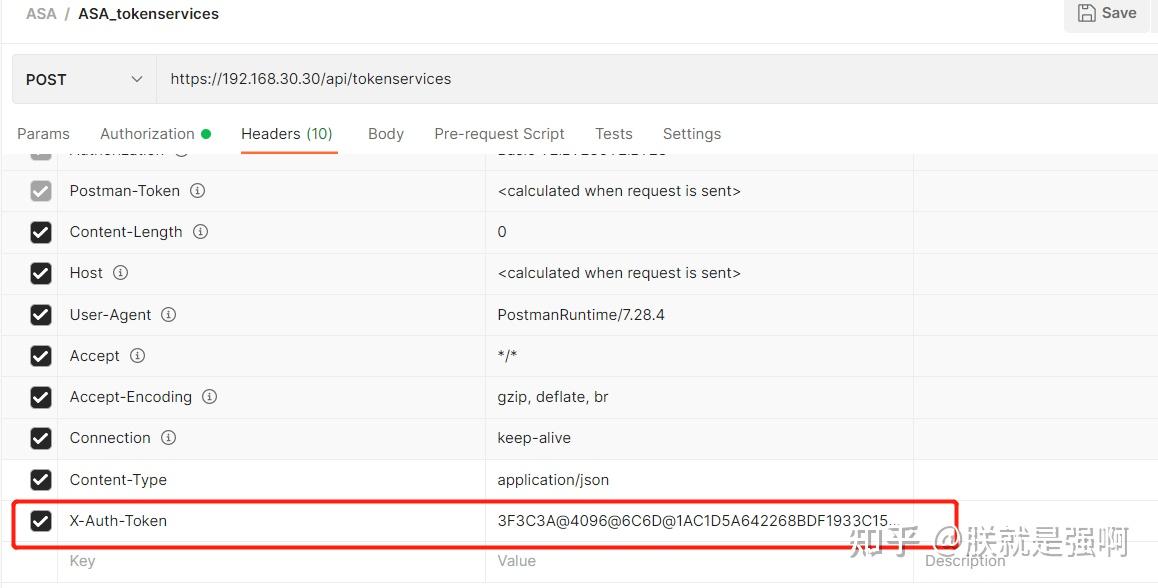Disable the Content-Type header checkbox

[41, 479]
